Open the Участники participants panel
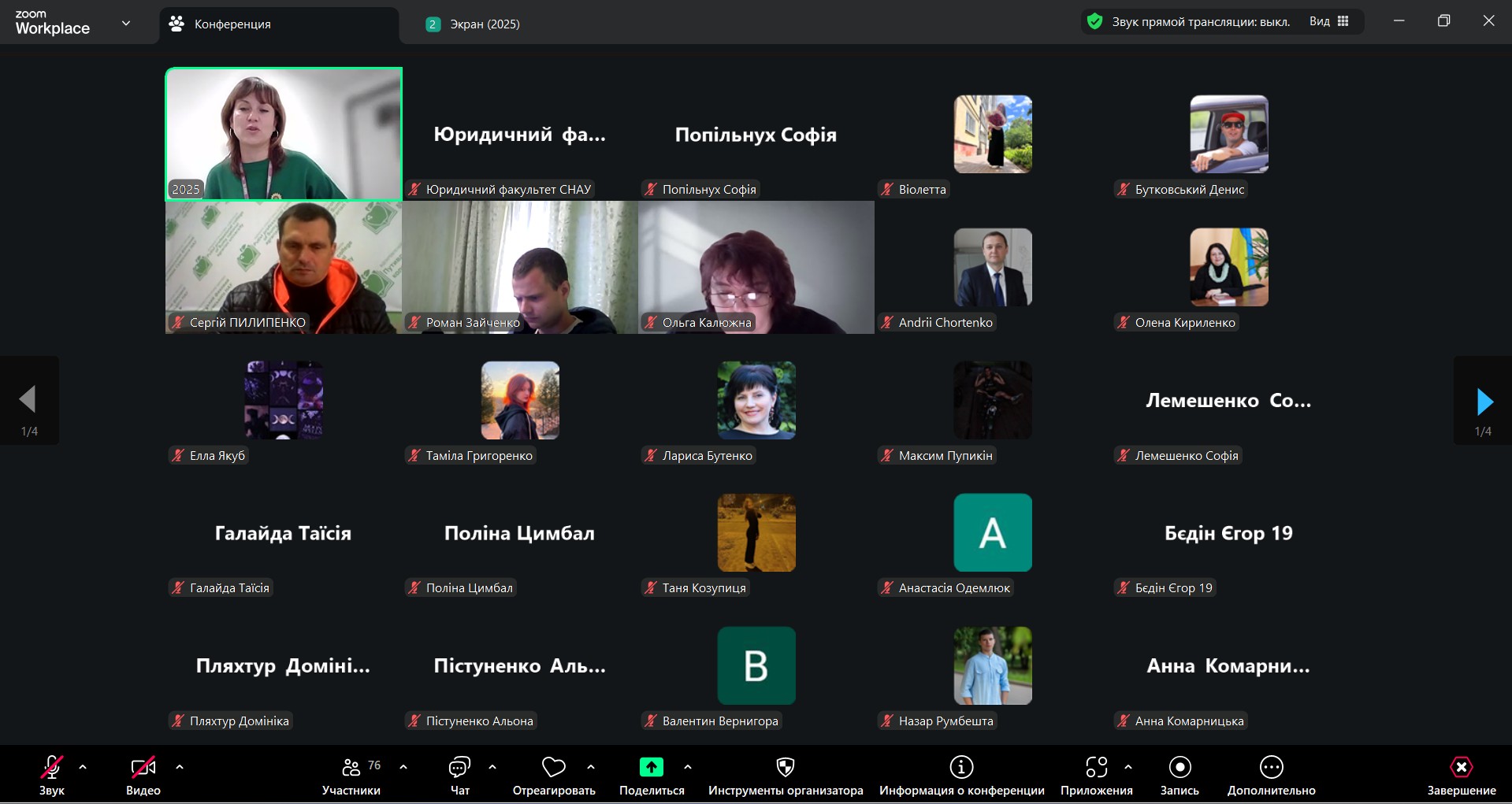Screen dimensions: 1512x804 point(351,768)
